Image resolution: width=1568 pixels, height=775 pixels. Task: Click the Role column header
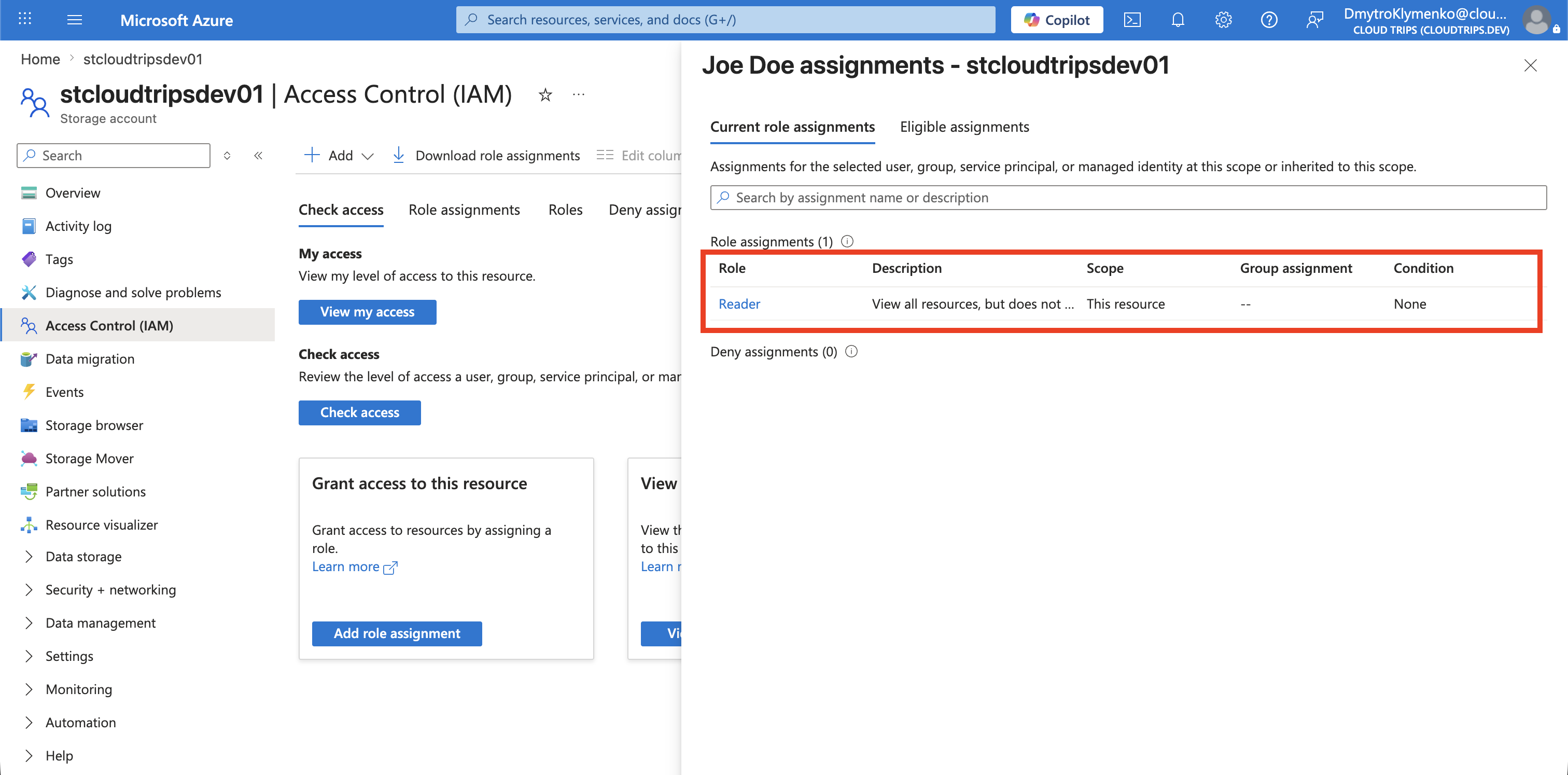(732, 268)
